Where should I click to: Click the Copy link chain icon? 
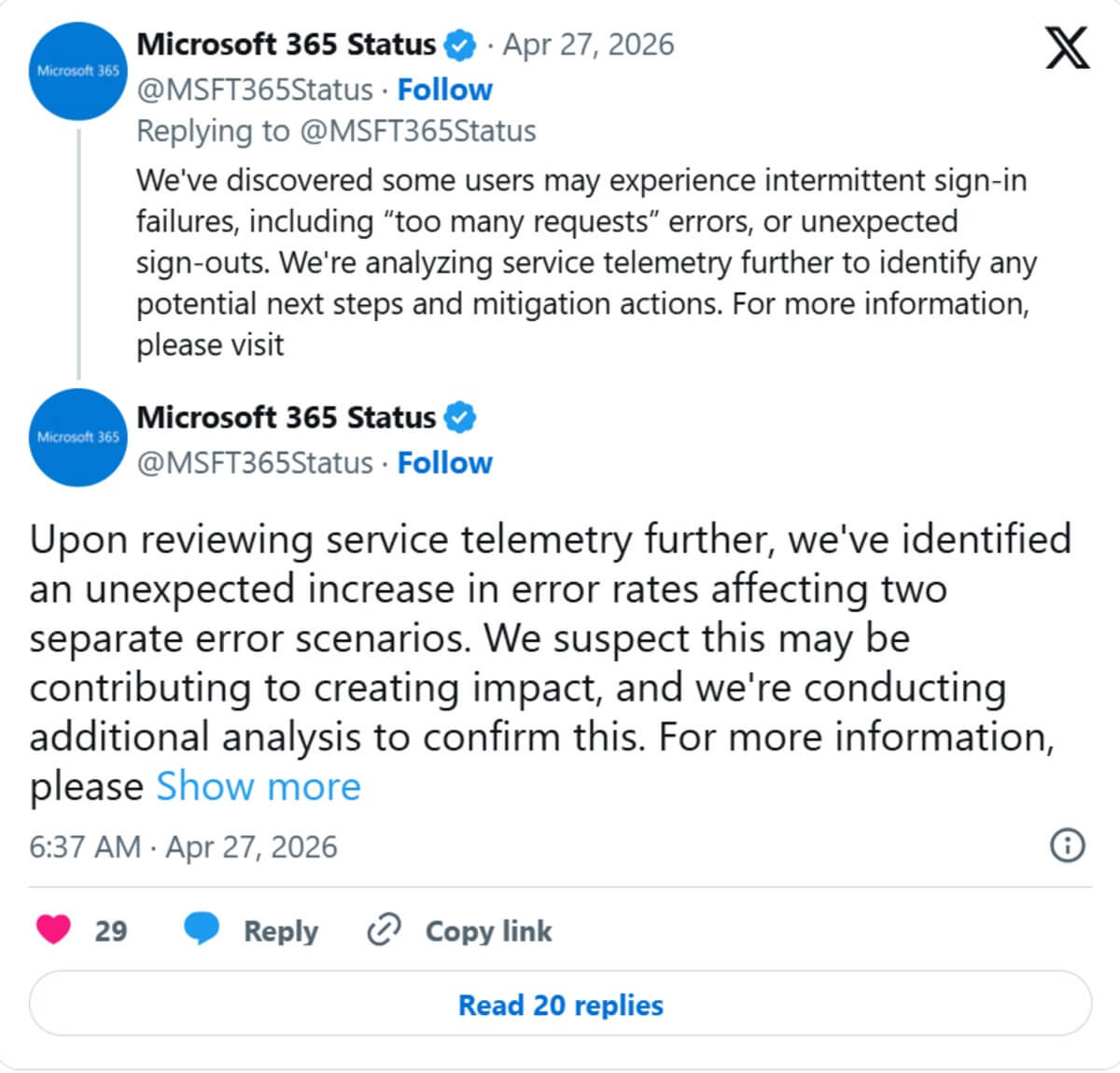coord(384,929)
